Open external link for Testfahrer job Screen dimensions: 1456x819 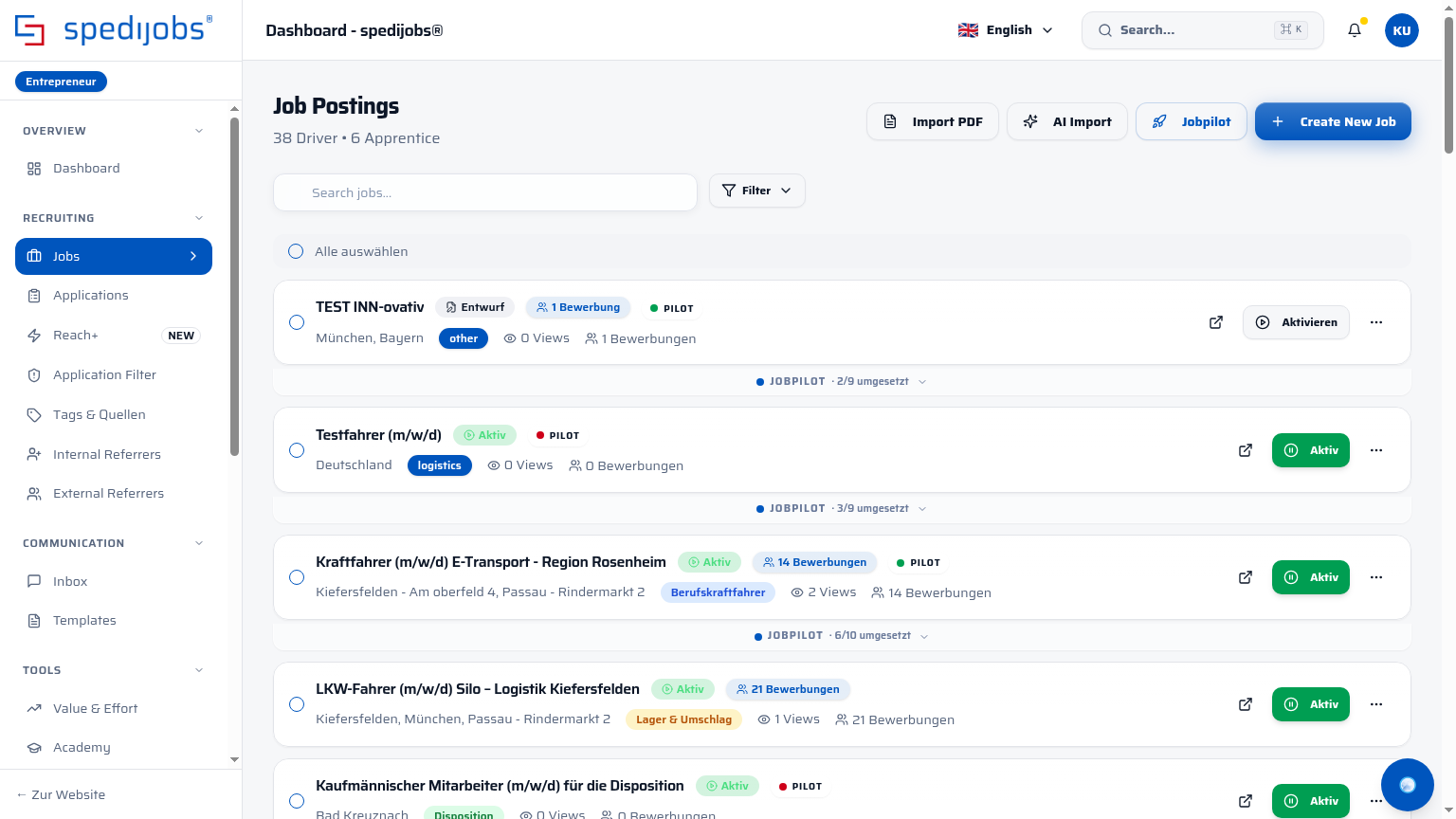click(1246, 450)
